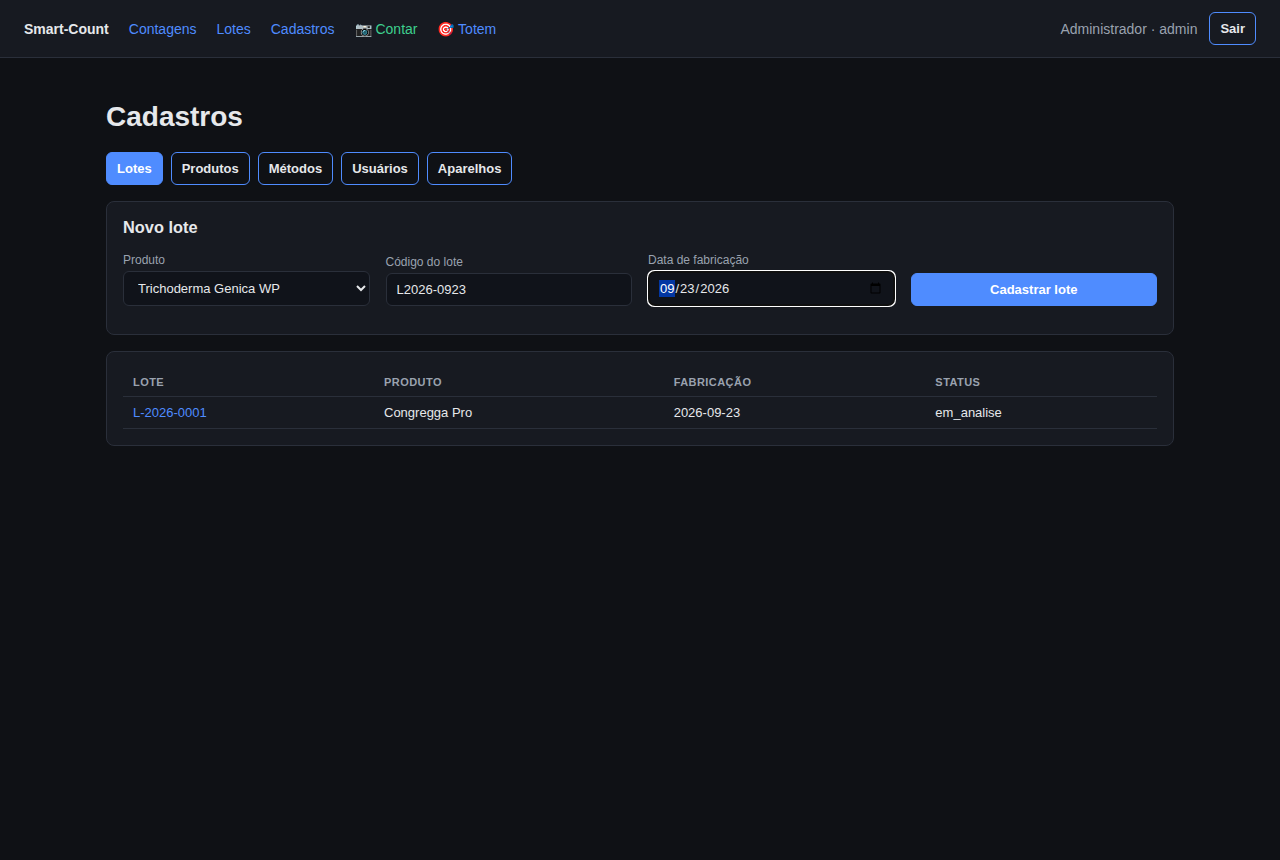Click the target icon beside Totem
This screenshot has width=1280, height=860.
(446, 29)
